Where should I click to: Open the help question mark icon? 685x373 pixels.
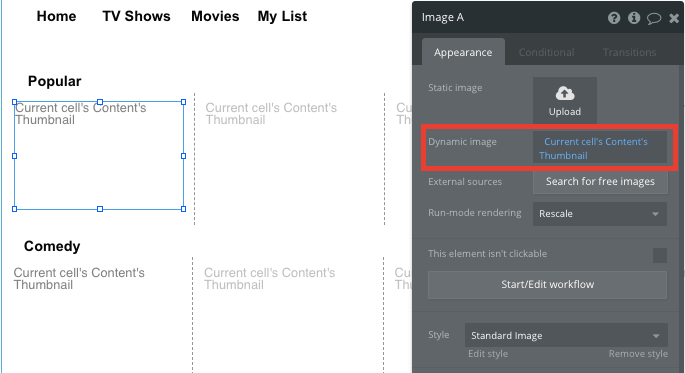[614, 18]
